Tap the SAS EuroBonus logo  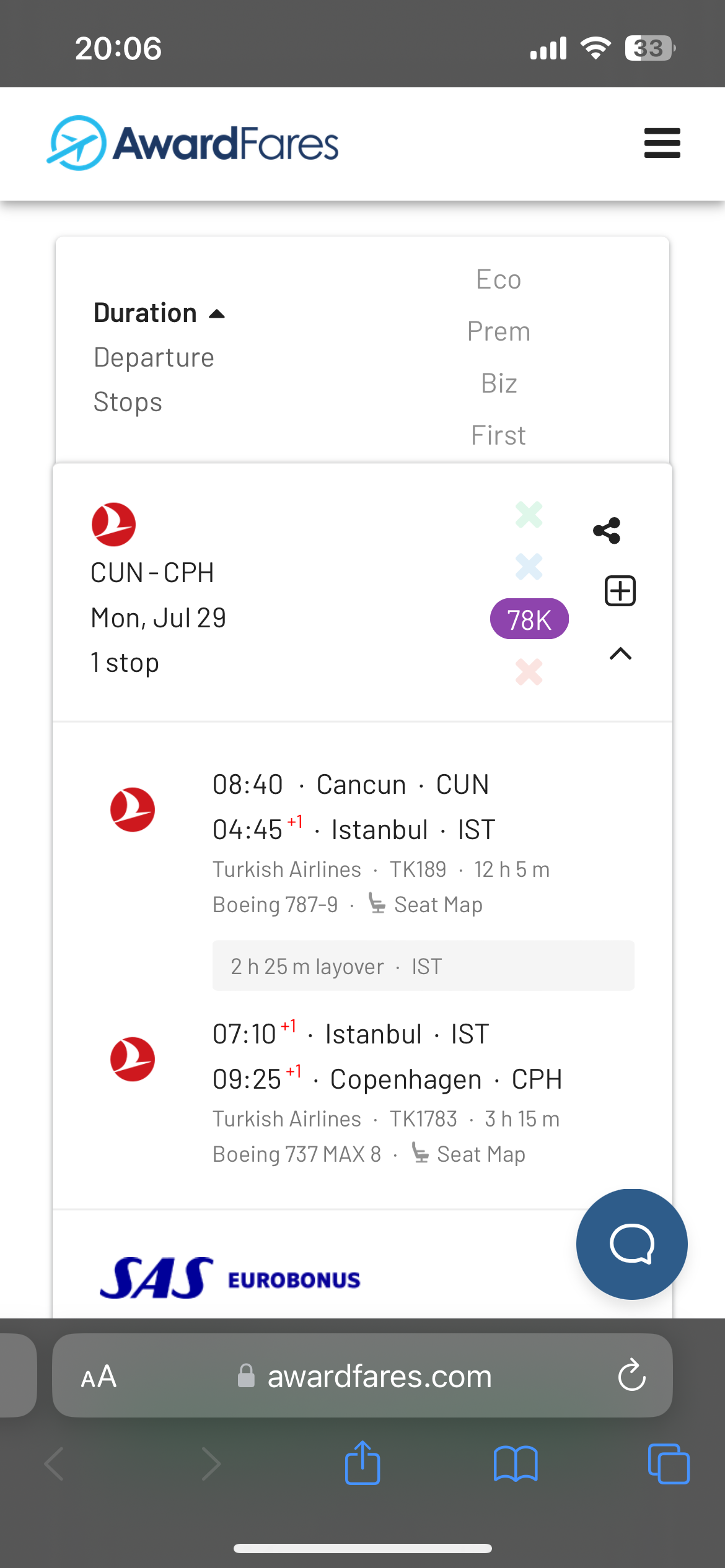click(x=230, y=1278)
